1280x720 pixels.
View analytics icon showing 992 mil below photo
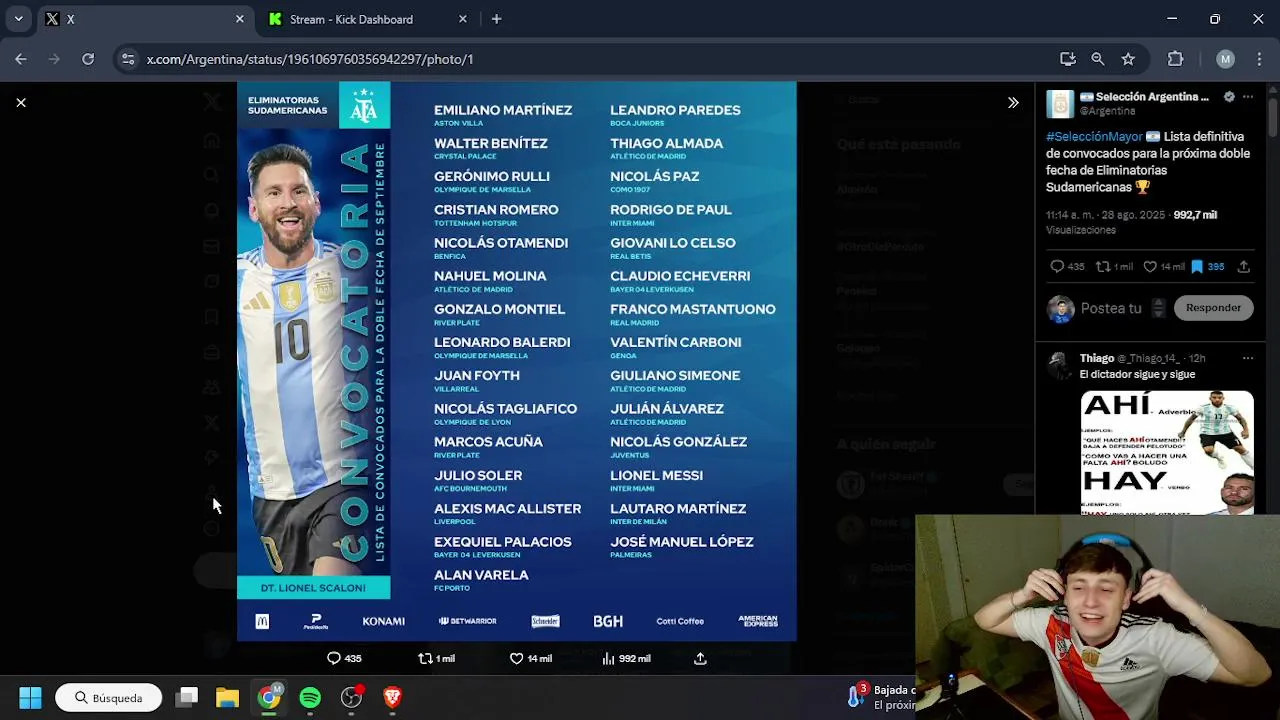pyautogui.click(x=608, y=658)
